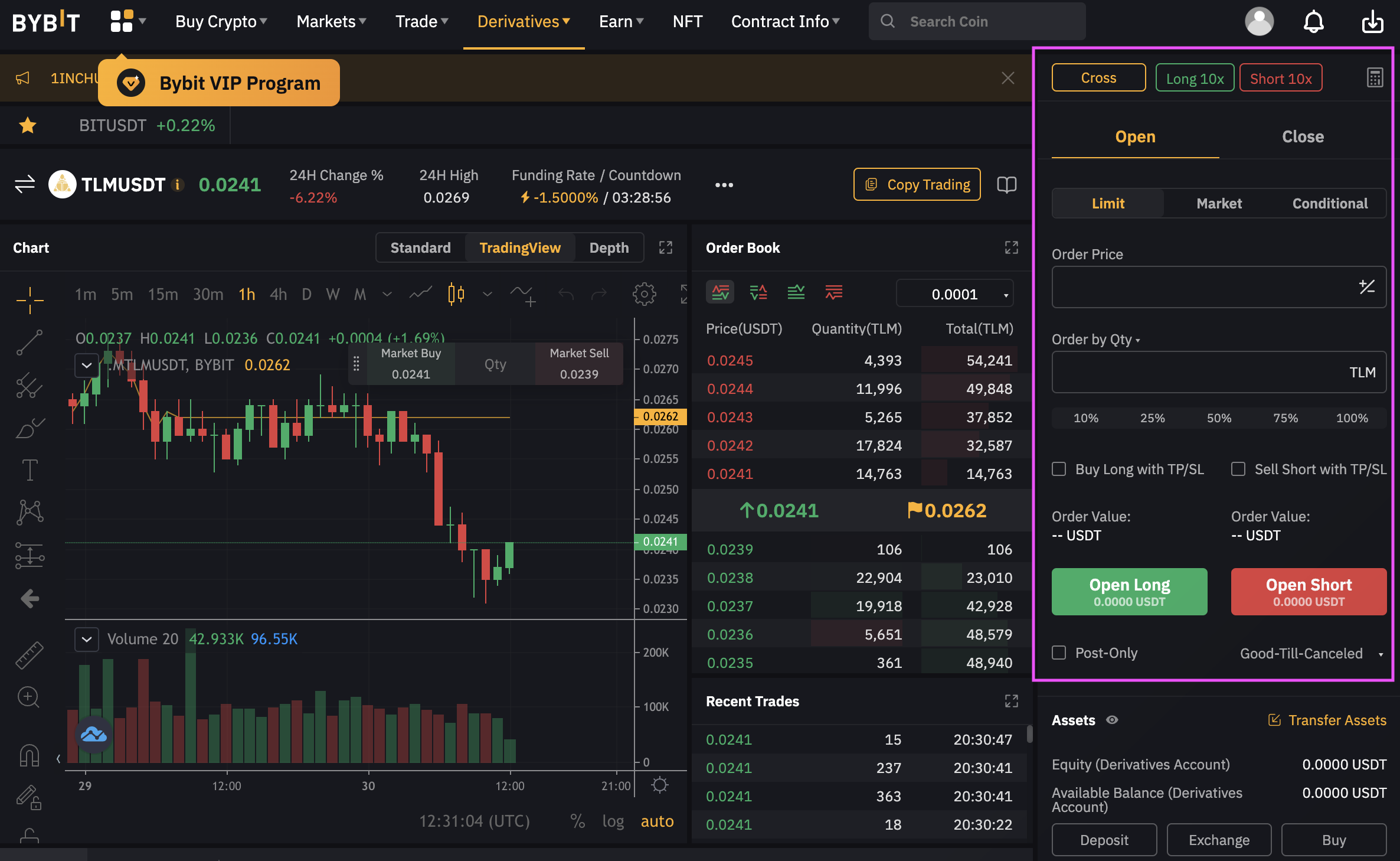Expand more timeframe options chevron
The width and height of the screenshot is (1400, 861).
coord(387,294)
